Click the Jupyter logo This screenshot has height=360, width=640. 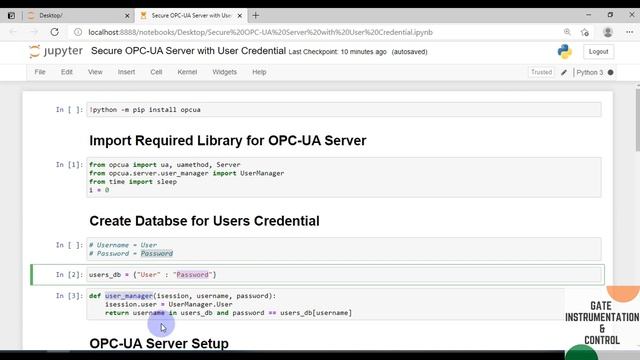point(56,51)
